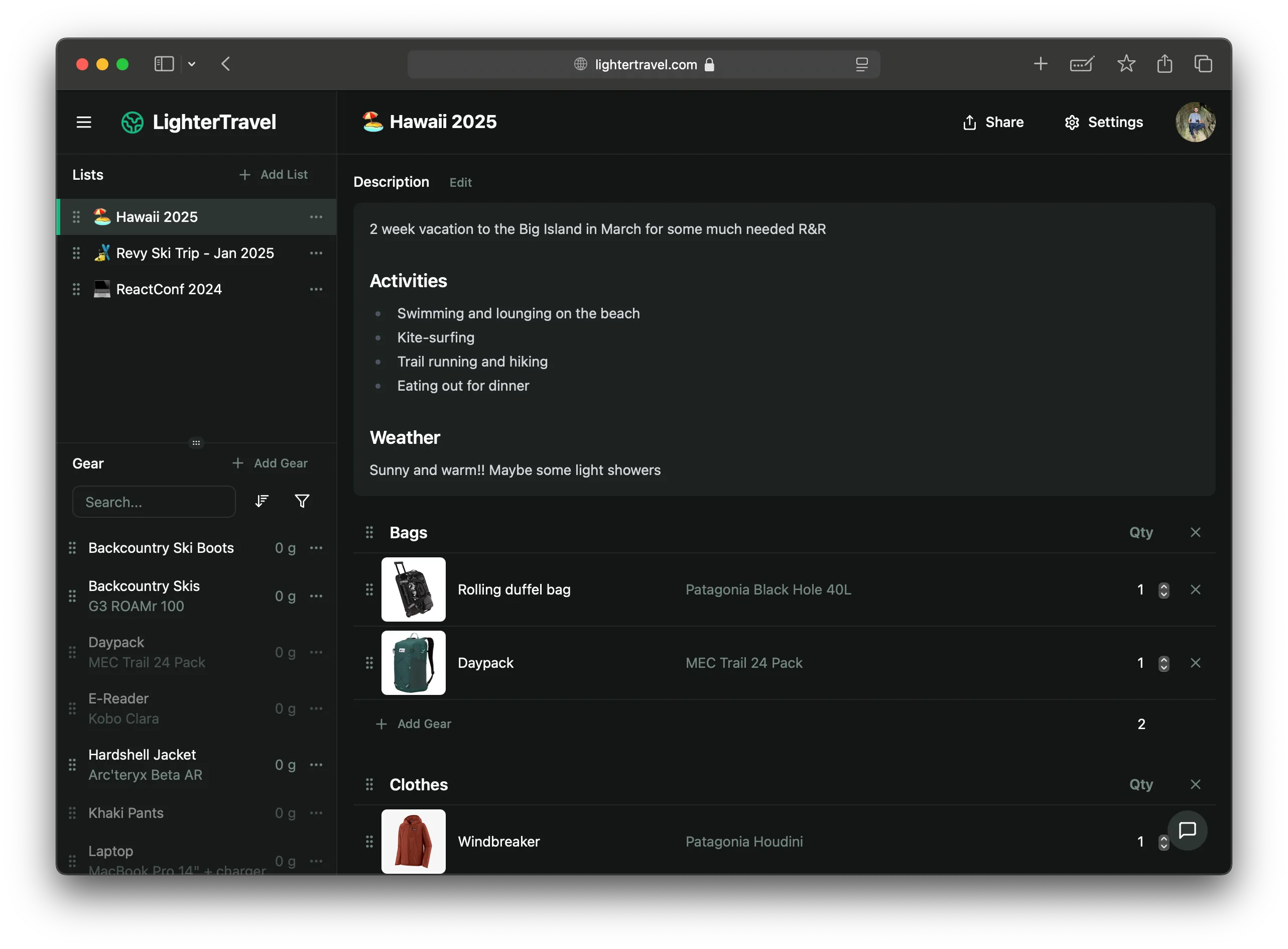The image size is (1288, 949).
Task: Open the browser reader mode icon
Action: (x=862, y=64)
